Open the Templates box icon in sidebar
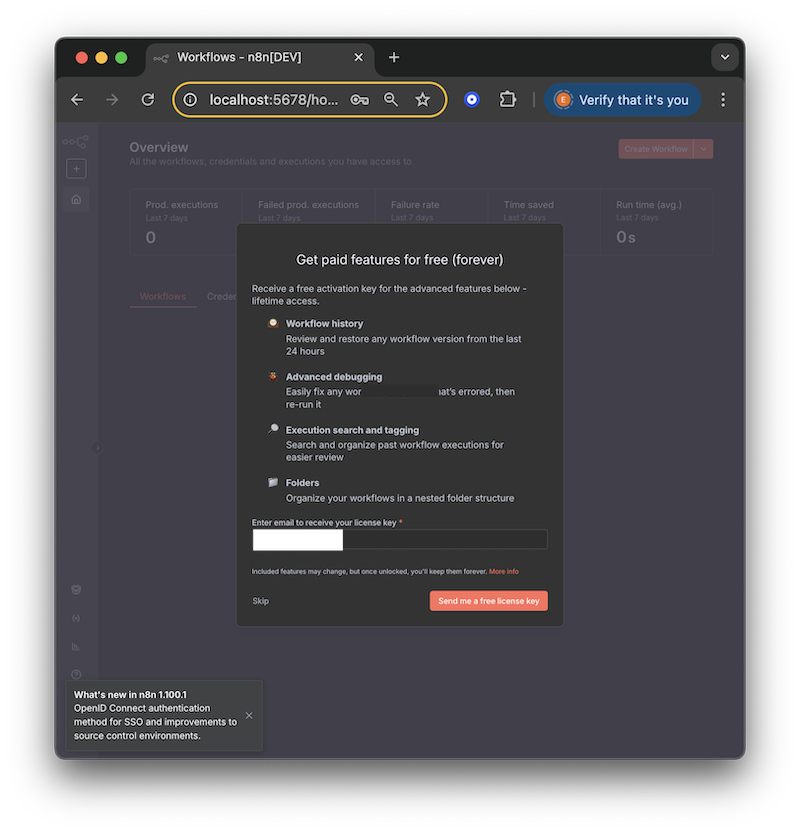This screenshot has width=800, height=832. 76,590
